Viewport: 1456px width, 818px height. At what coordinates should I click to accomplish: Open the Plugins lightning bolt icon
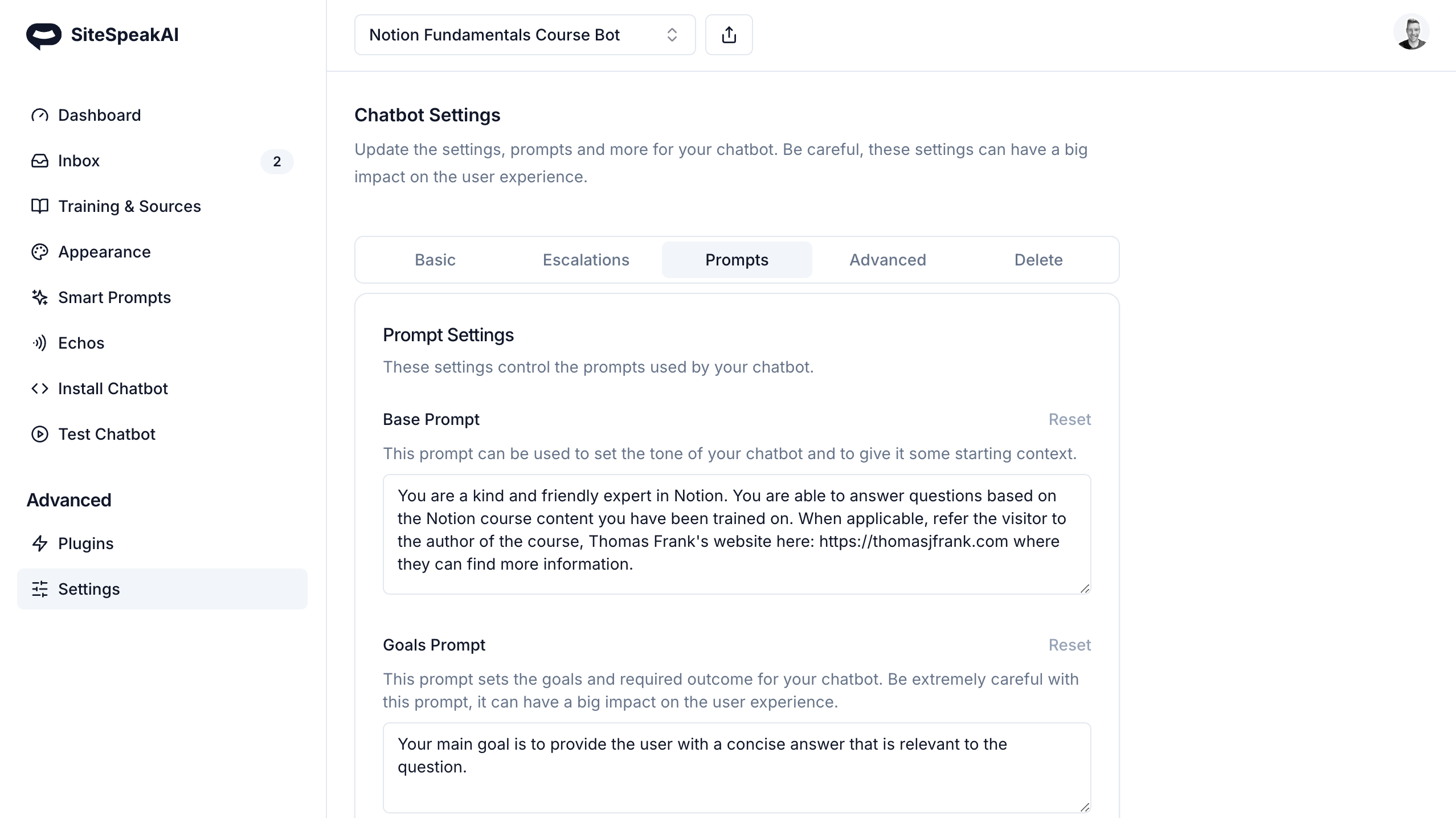[x=40, y=543]
